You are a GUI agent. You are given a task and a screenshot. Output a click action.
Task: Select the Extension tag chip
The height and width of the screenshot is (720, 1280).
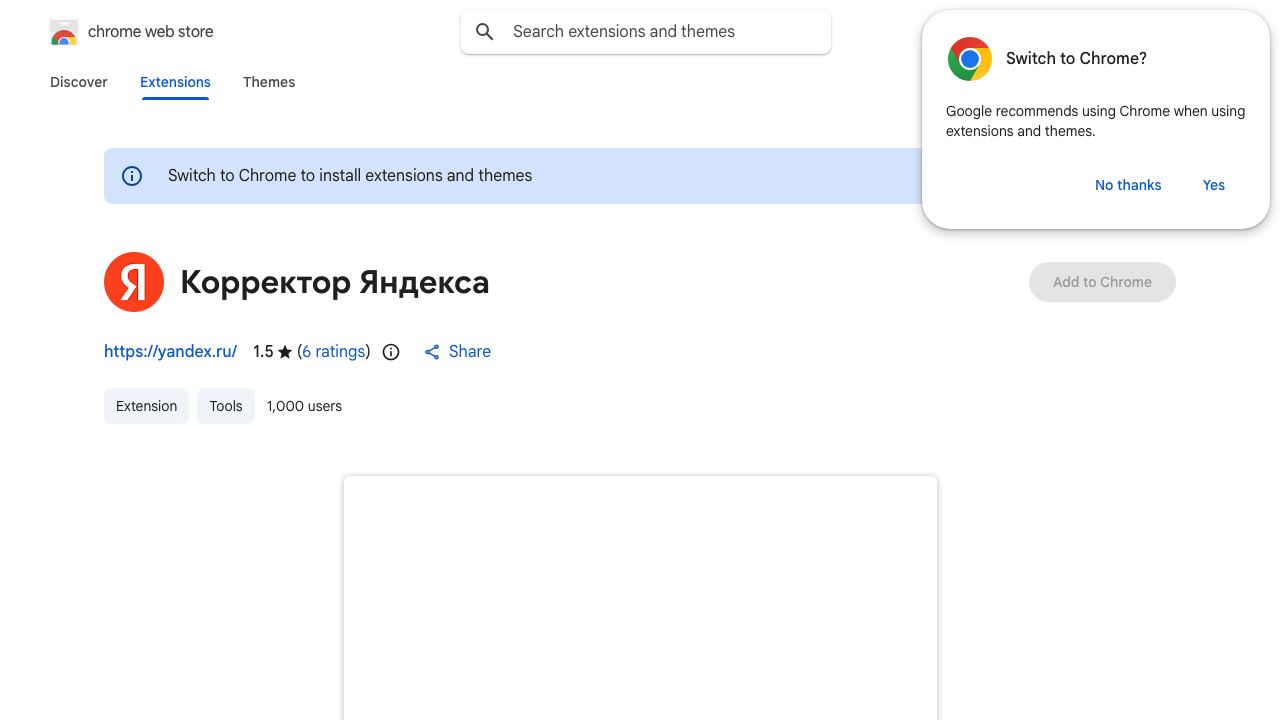146,406
